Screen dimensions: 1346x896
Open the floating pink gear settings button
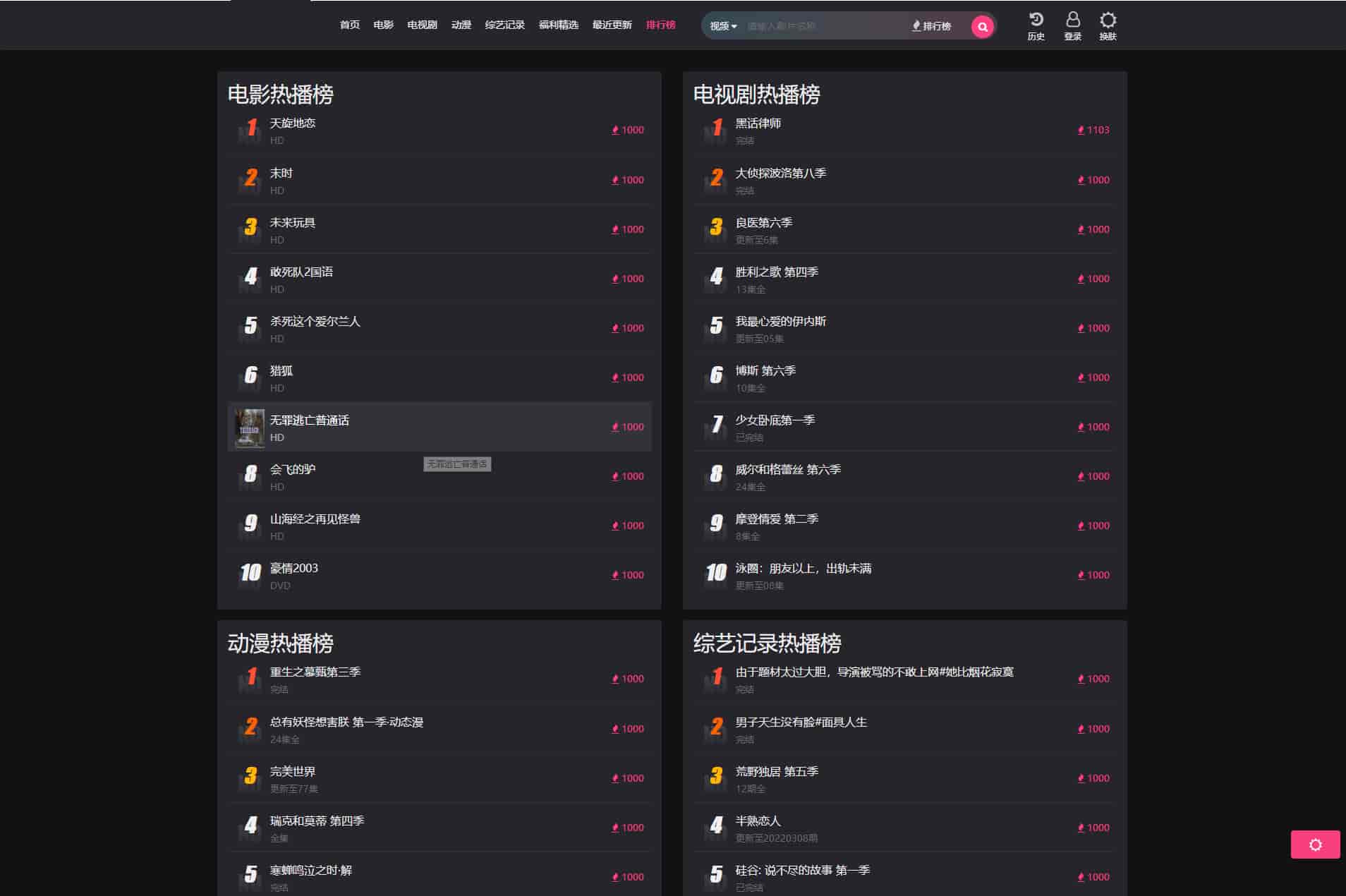[1315, 844]
